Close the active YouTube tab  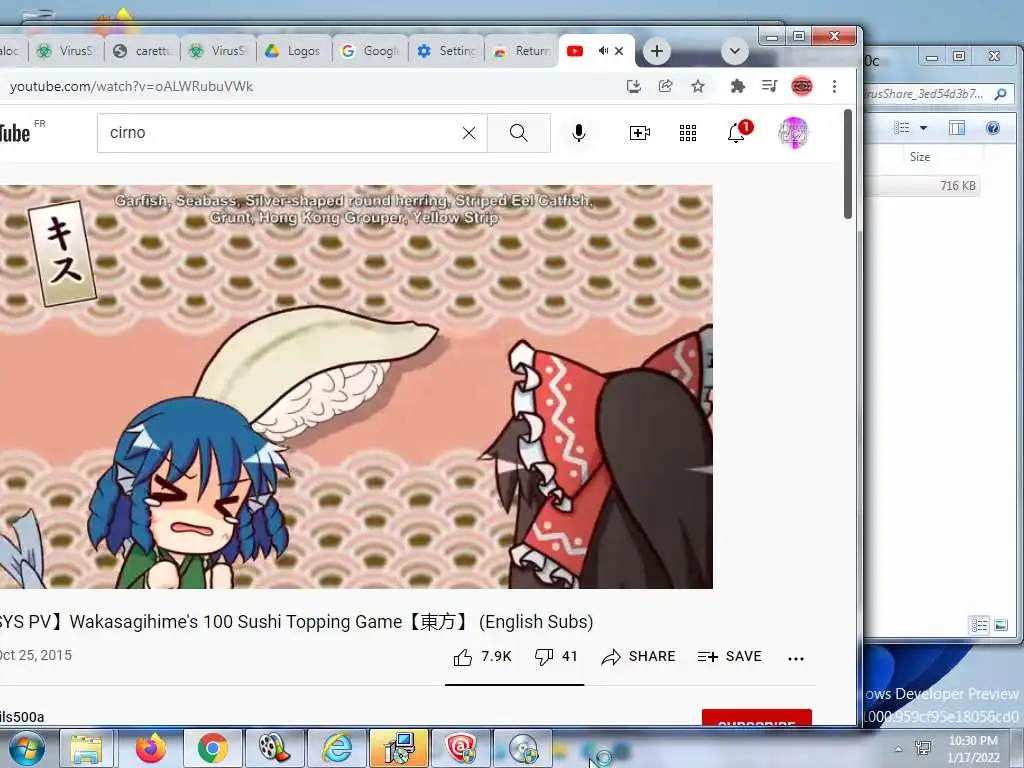[x=619, y=51]
